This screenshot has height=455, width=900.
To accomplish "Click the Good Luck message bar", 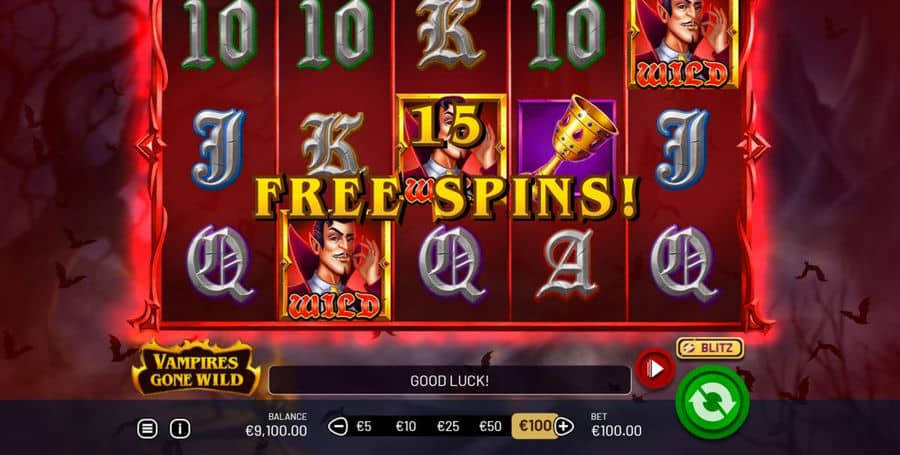I will pyautogui.click(x=449, y=380).
